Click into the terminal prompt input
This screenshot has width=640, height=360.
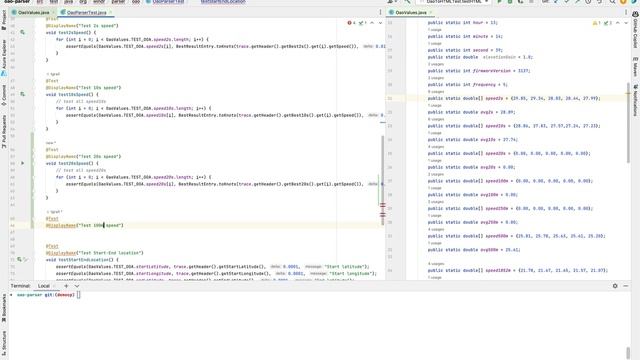tap(79, 295)
